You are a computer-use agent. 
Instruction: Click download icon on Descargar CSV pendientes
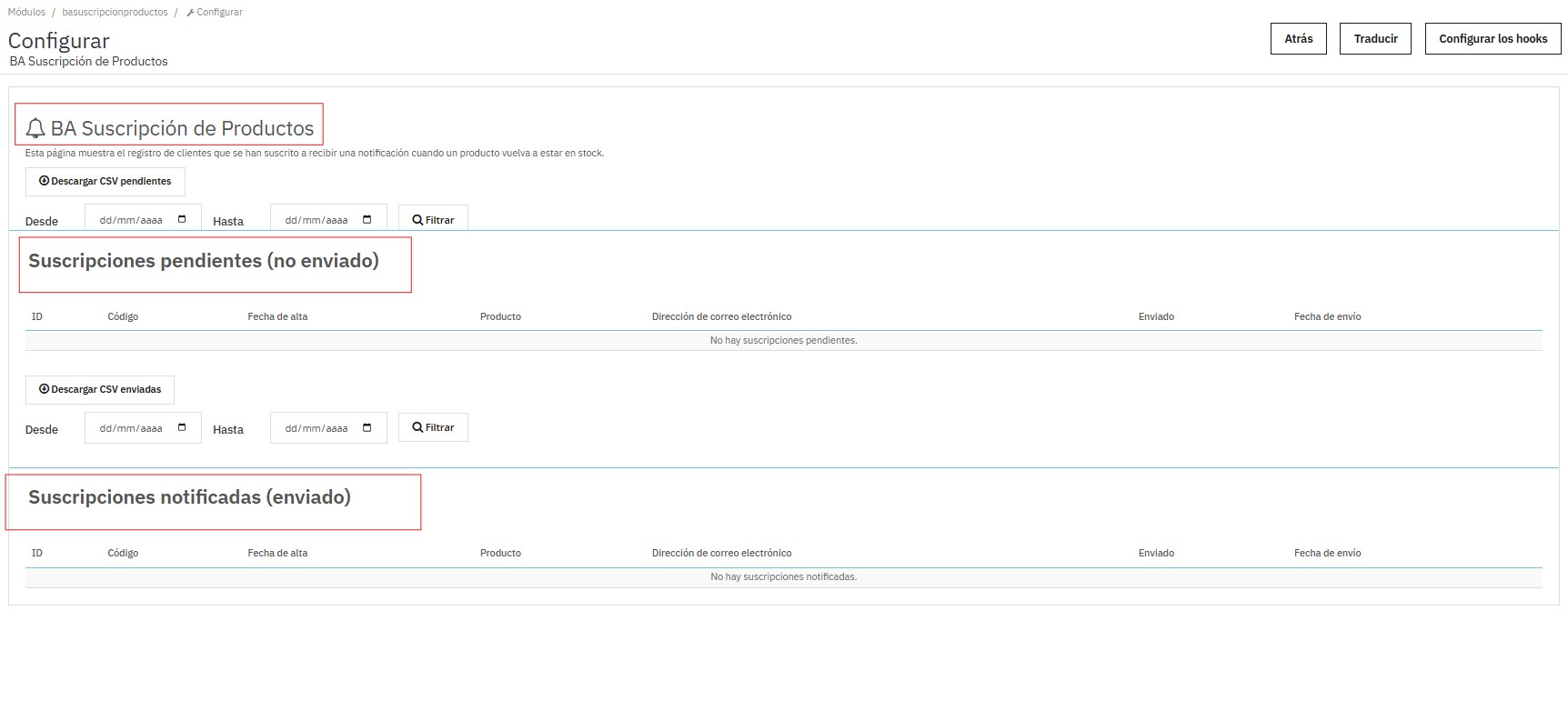point(44,181)
